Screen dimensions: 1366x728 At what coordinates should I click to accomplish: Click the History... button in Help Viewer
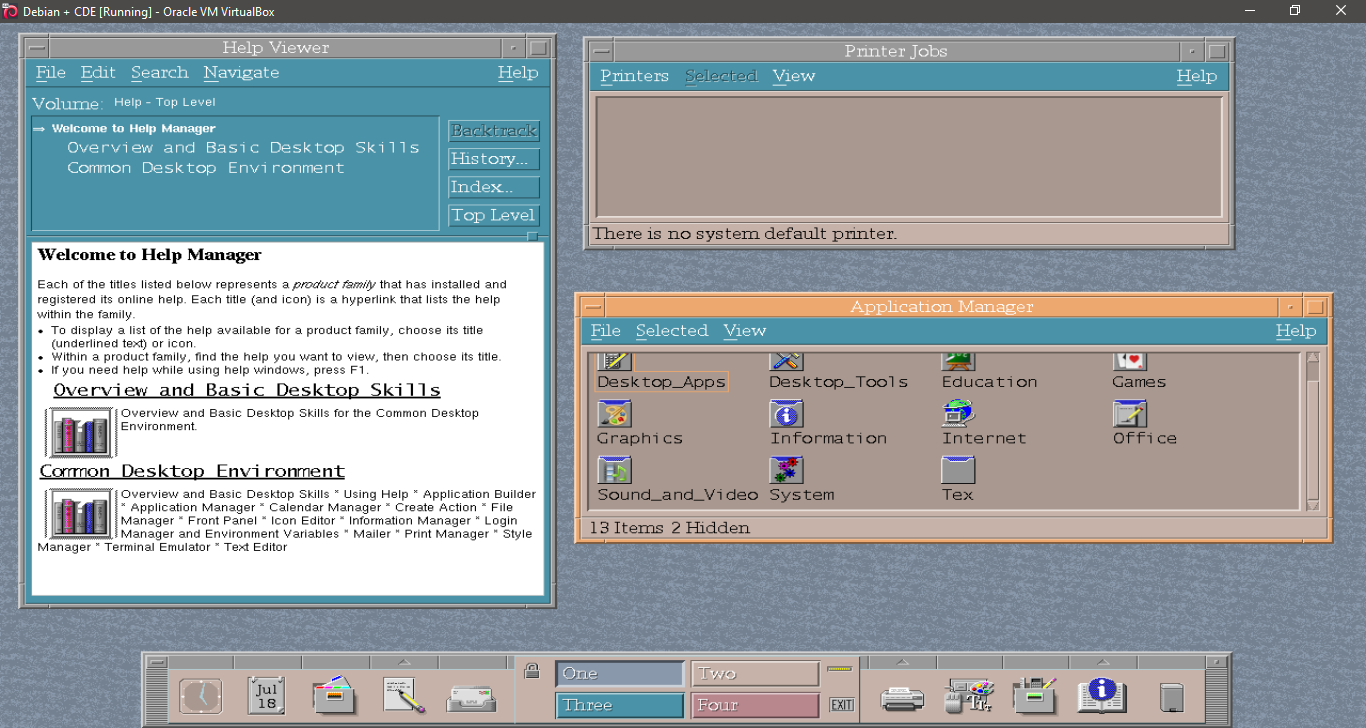click(493, 159)
